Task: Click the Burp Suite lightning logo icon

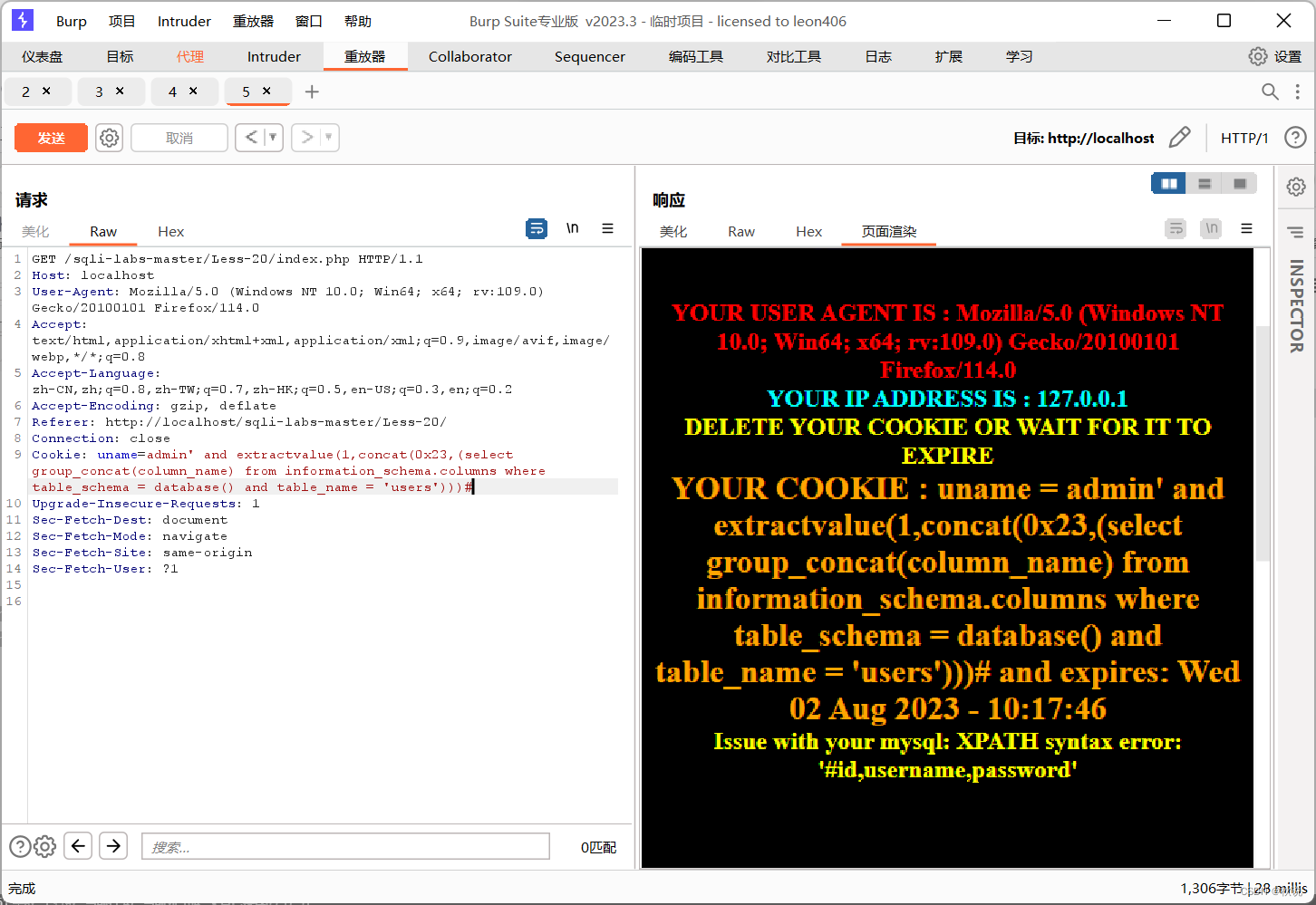Action: point(23,20)
